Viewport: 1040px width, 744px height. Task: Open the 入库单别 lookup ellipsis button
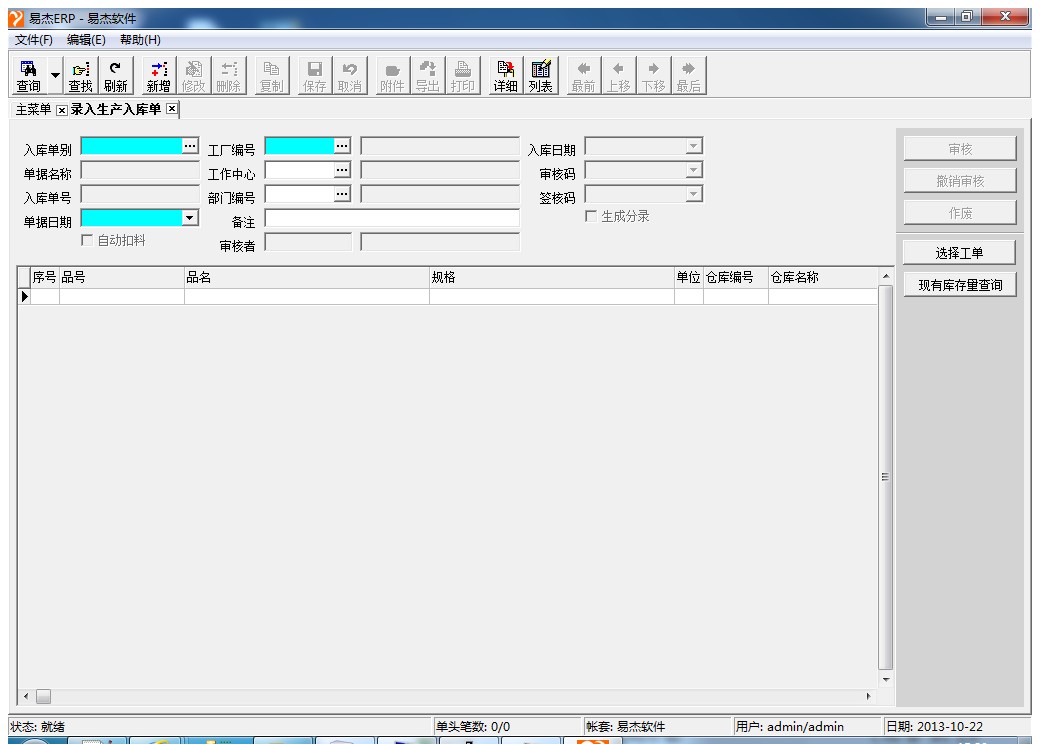click(x=190, y=146)
